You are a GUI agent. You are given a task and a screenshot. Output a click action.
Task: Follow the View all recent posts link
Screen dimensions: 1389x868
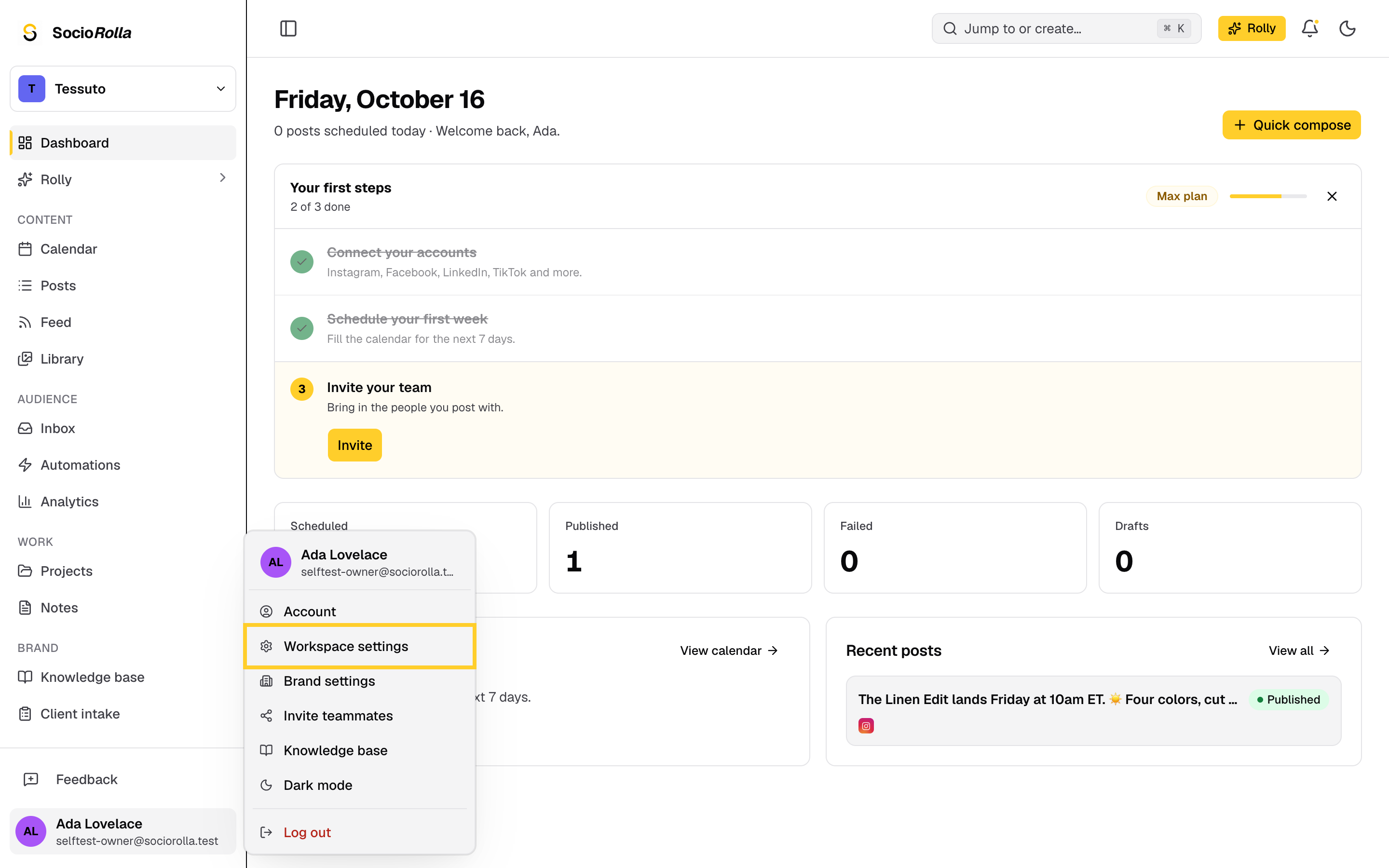pyautogui.click(x=1299, y=651)
